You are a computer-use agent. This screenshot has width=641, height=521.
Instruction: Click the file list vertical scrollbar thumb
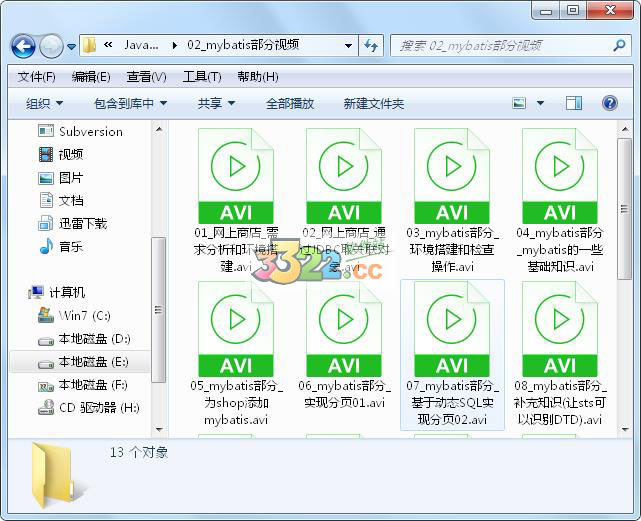tap(624, 209)
